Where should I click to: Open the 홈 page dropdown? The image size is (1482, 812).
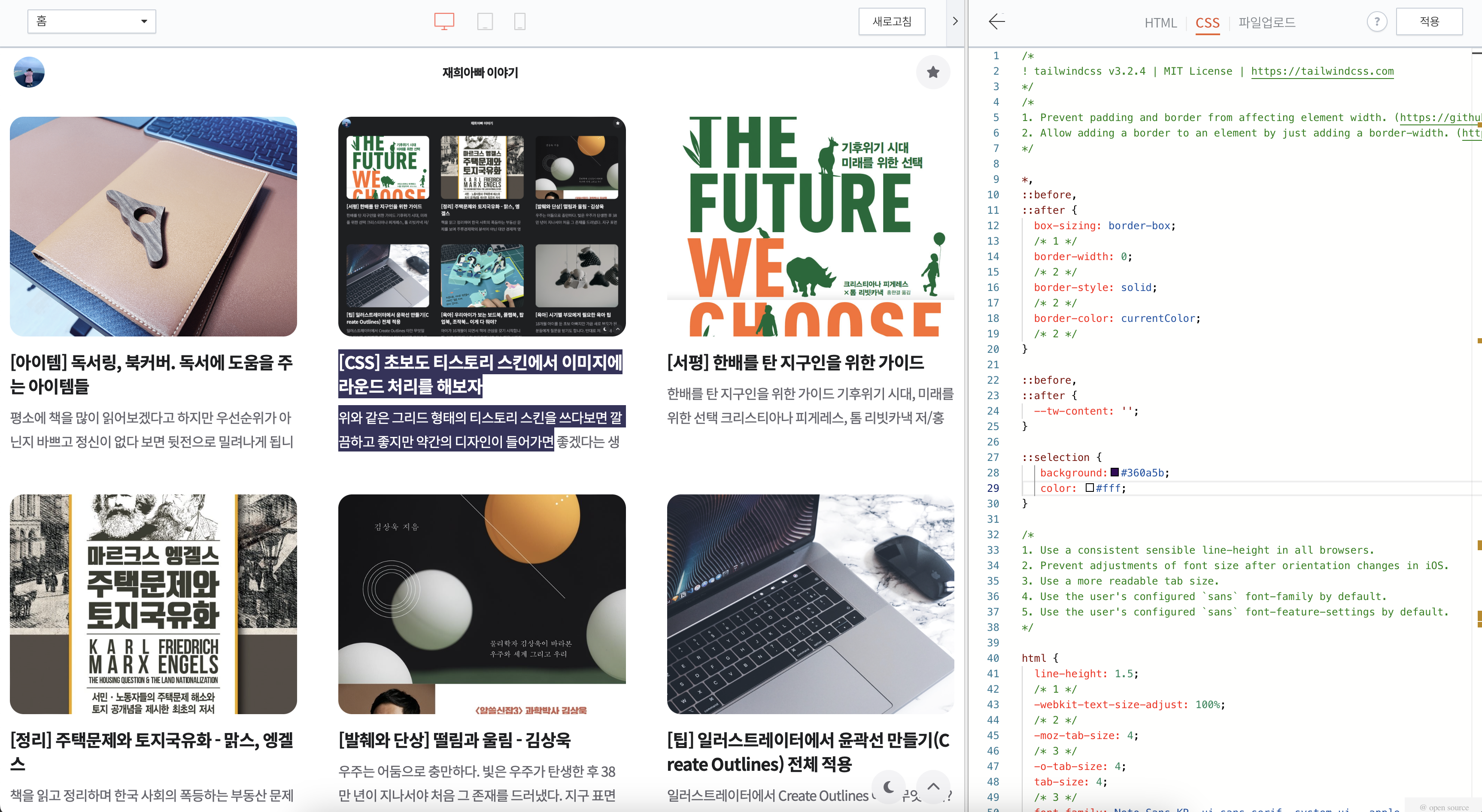(x=92, y=21)
